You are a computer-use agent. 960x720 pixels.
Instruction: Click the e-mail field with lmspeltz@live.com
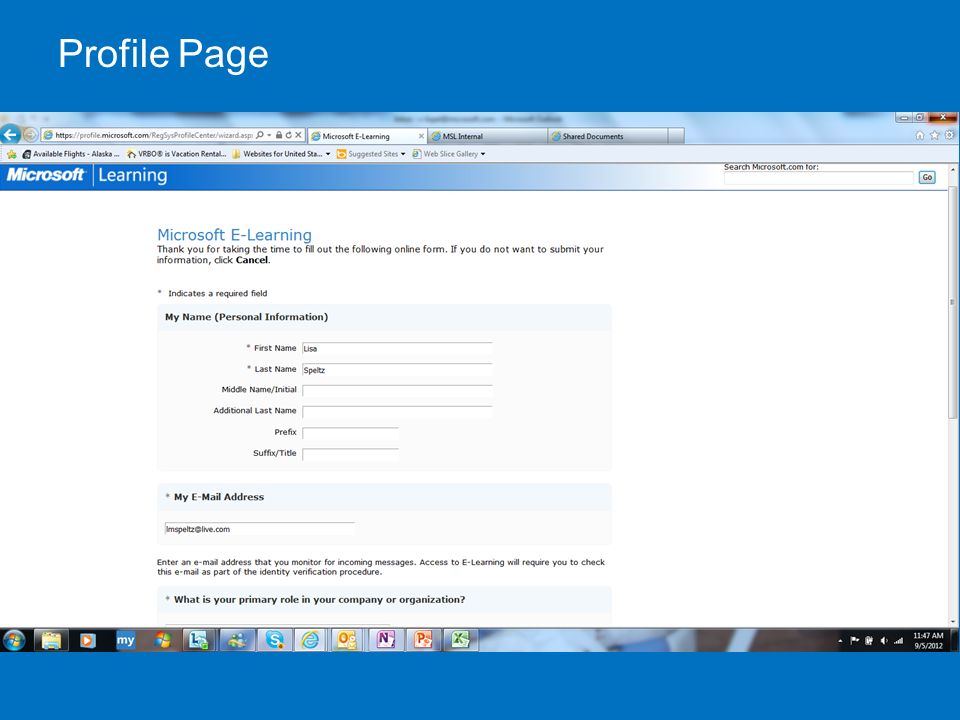coord(260,529)
